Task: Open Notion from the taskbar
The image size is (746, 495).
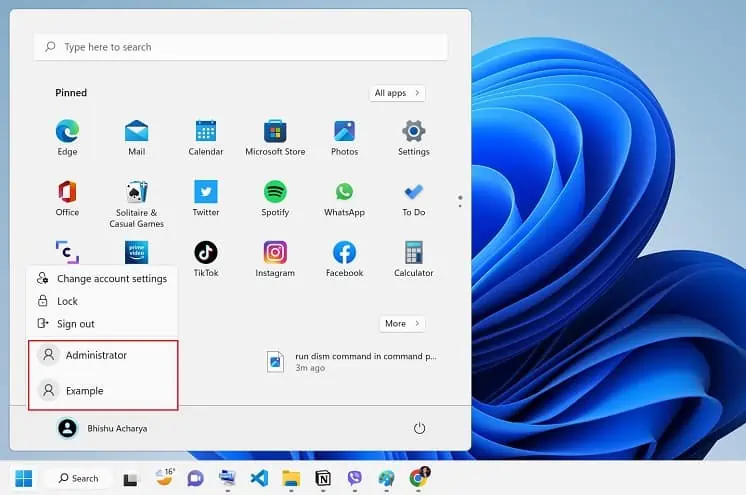Action: (x=323, y=478)
